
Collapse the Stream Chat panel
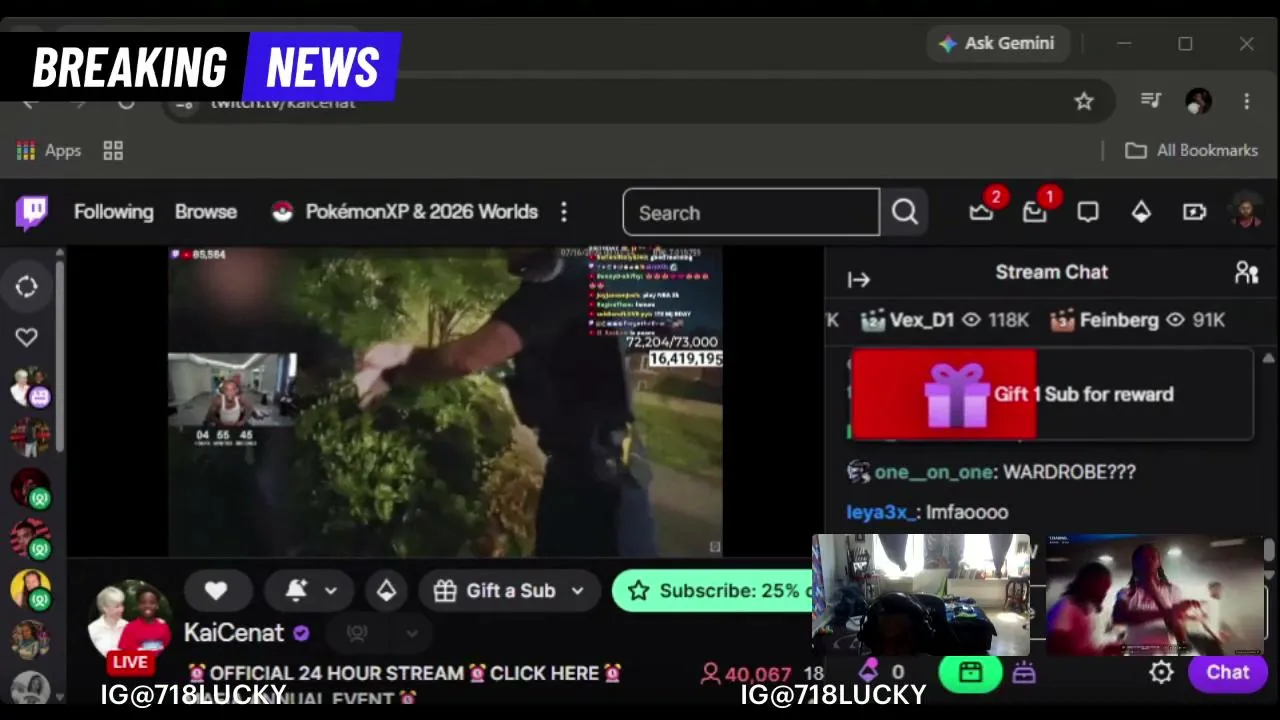859,280
